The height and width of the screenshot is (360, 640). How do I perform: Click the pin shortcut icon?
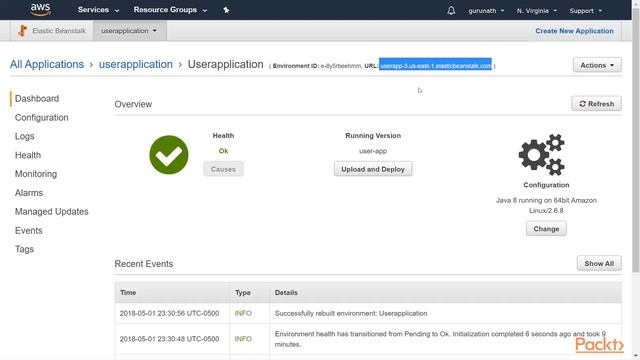pyautogui.click(x=226, y=10)
